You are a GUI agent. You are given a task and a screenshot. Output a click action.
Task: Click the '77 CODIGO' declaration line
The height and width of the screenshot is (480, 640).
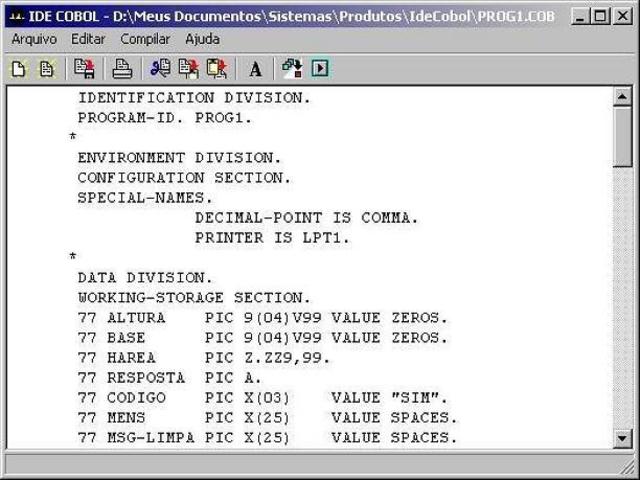[x=263, y=398]
